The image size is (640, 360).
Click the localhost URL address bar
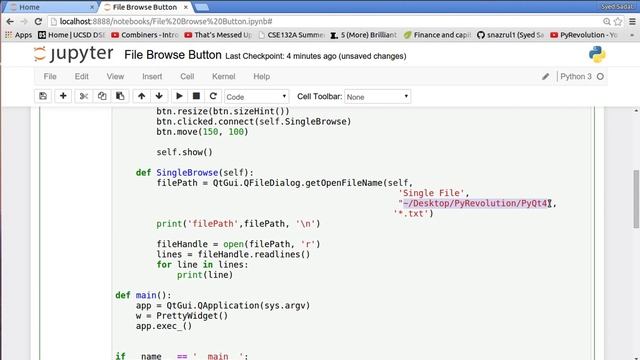tap(327, 21)
